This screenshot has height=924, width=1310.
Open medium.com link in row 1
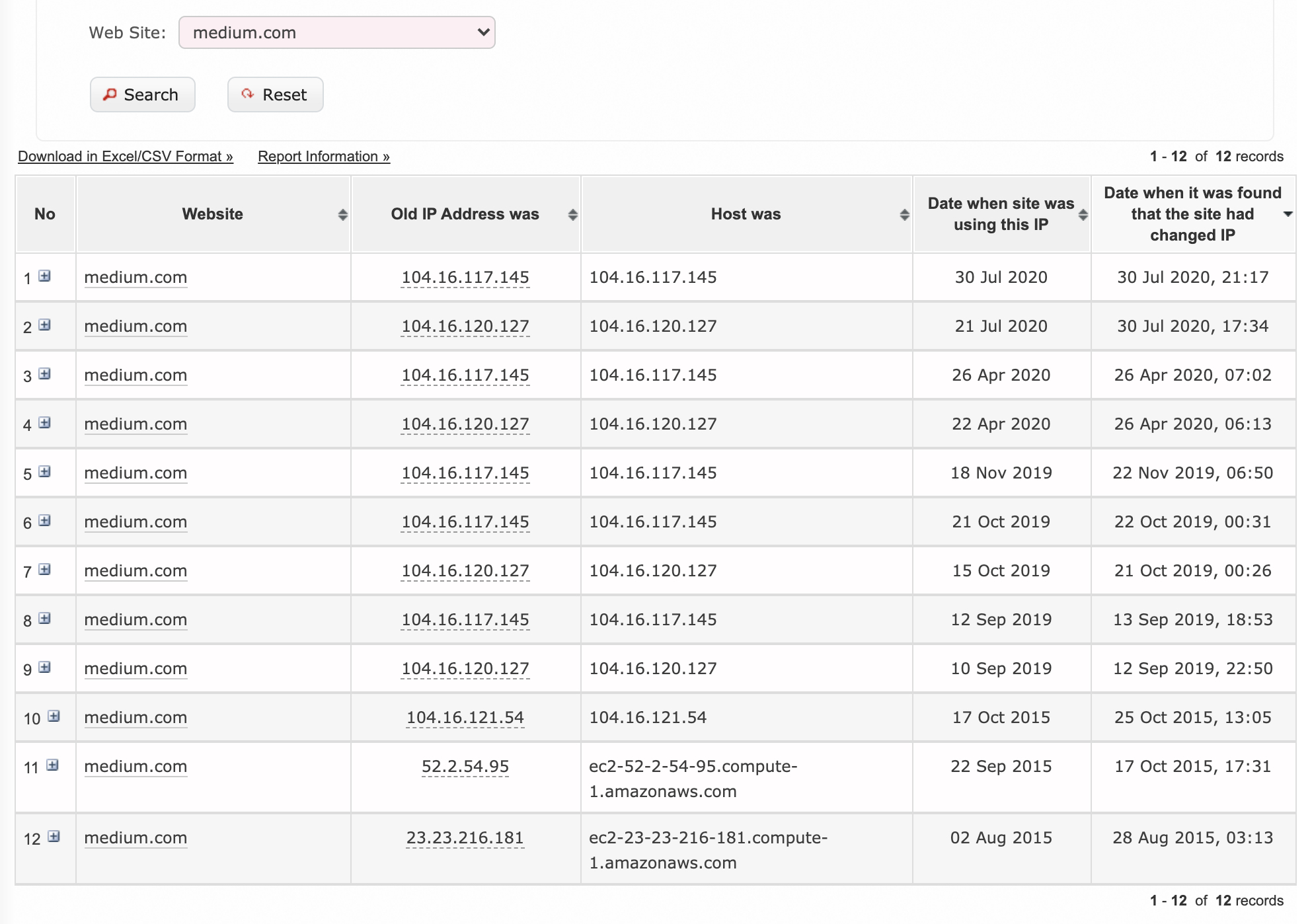tap(135, 278)
